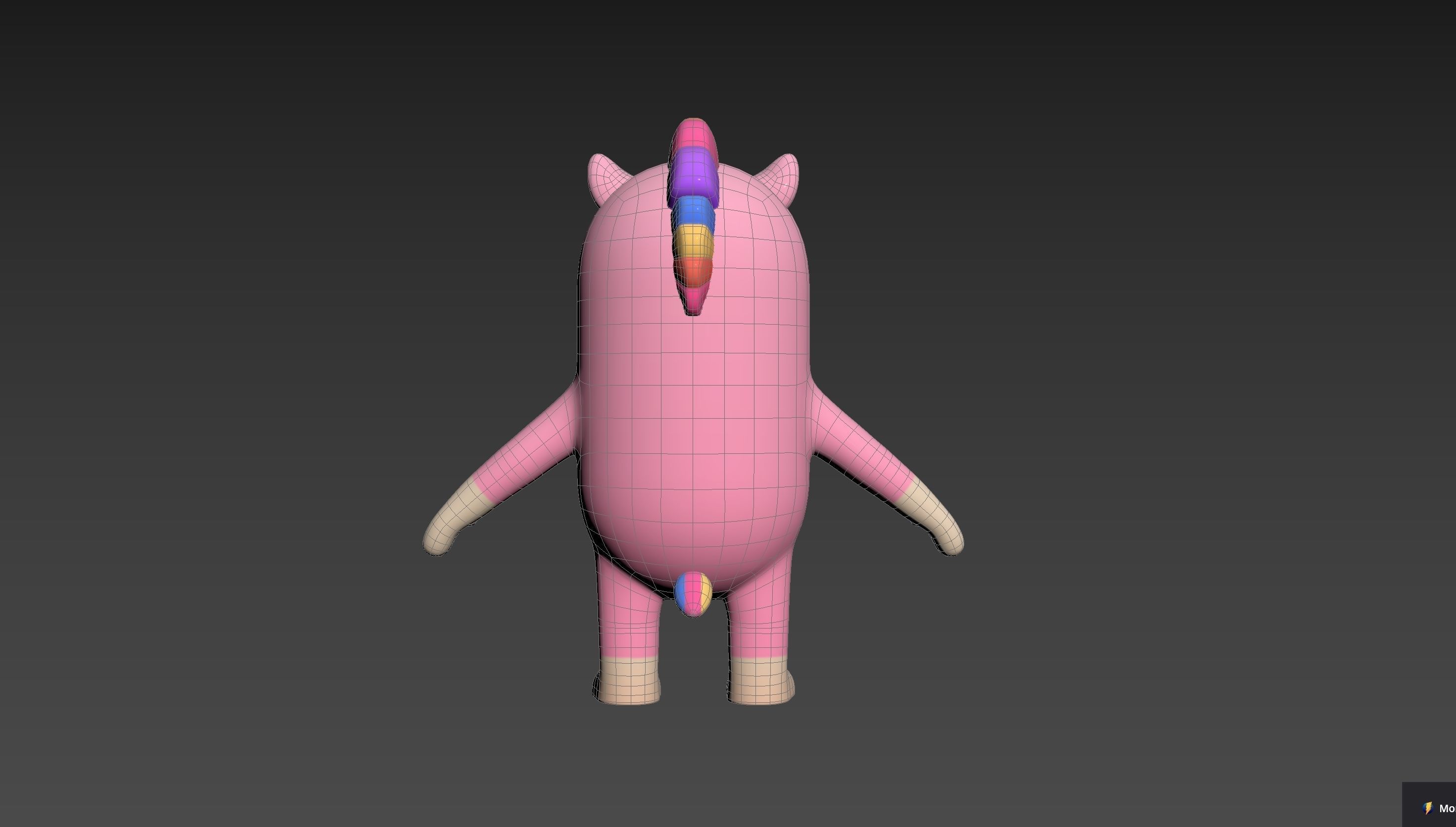Click the lightning bolt icon in corner badge
This screenshot has height=827, width=1456.
pyautogui.click(x=1428, y=808)
